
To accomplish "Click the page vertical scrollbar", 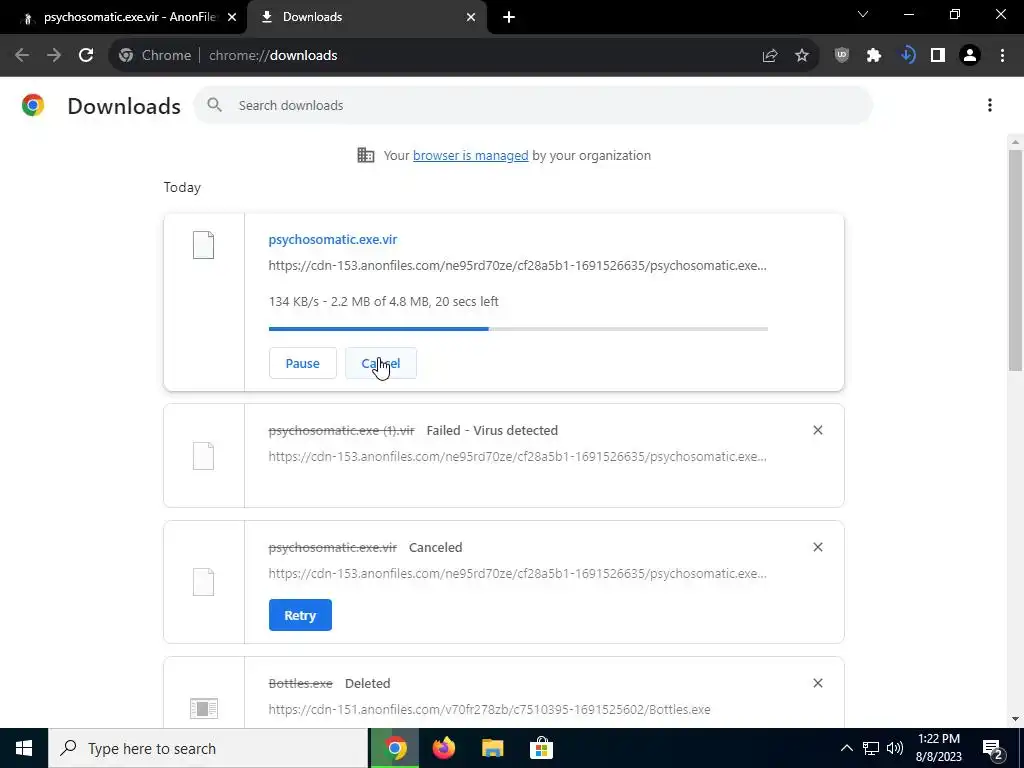I will click(1015, 261).
